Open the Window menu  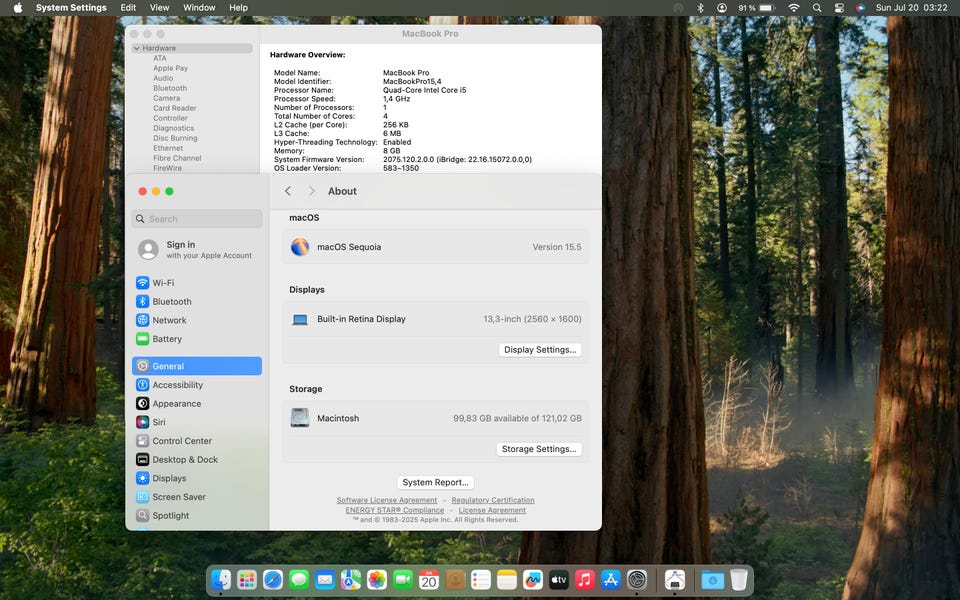199,8
